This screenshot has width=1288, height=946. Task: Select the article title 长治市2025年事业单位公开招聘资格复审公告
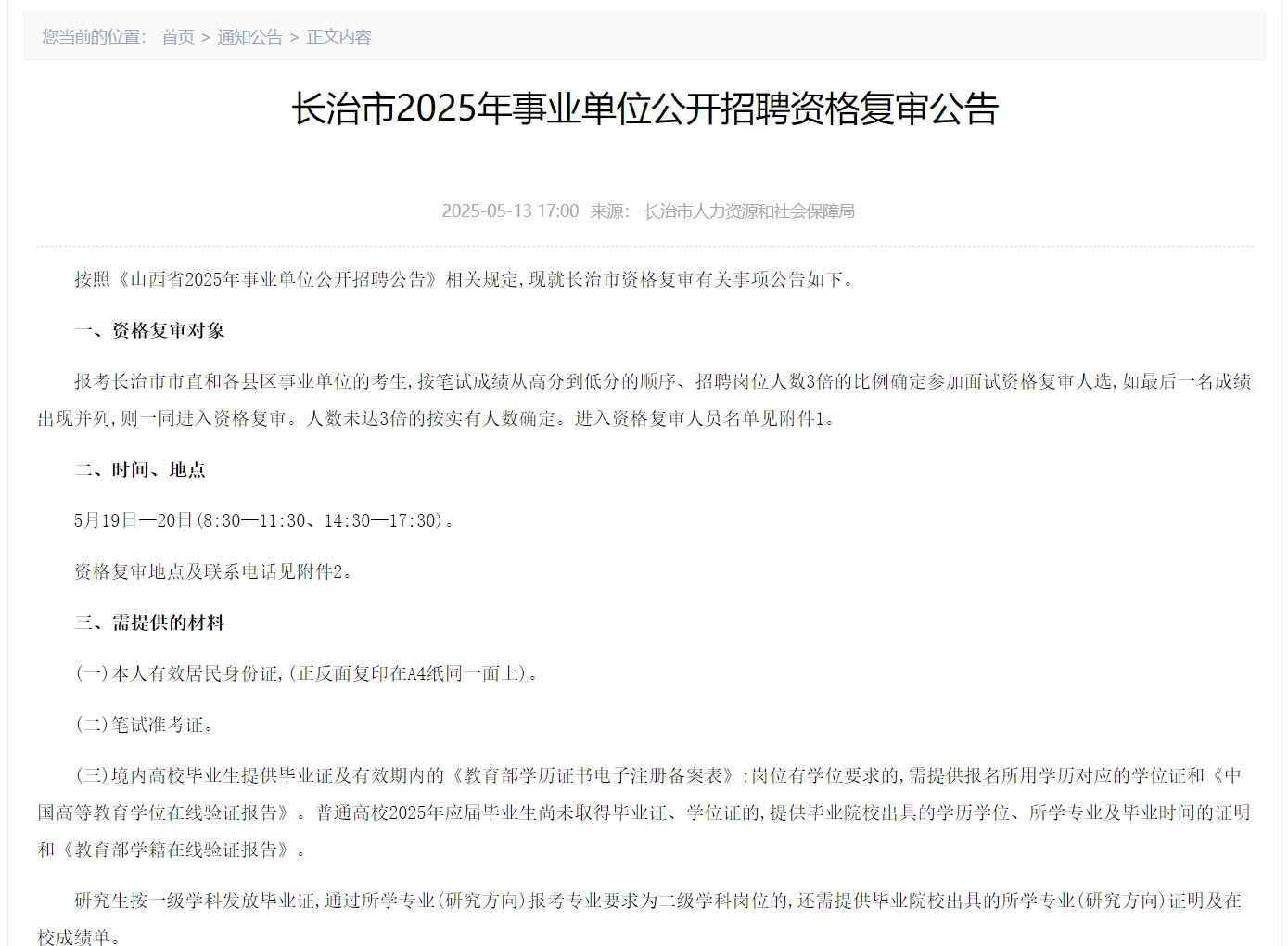(x=644, y=109)
